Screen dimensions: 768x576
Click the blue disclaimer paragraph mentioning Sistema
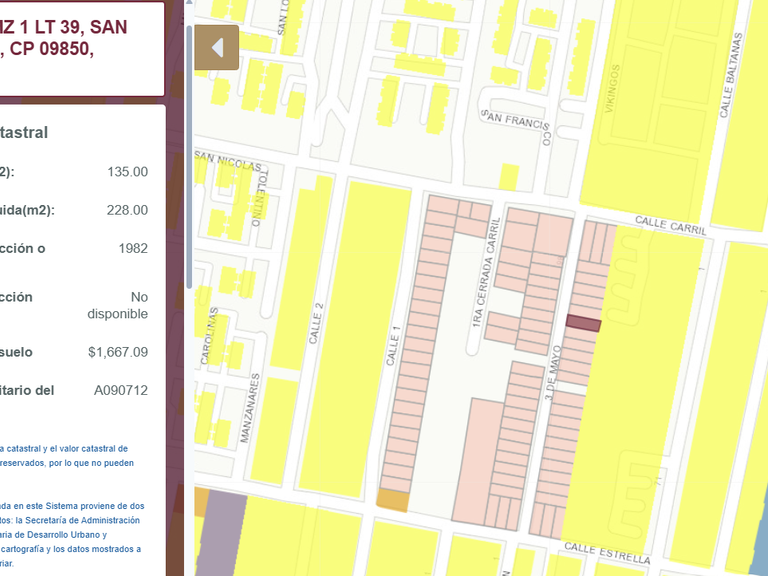pyautogui.click(x=72, y=534)
